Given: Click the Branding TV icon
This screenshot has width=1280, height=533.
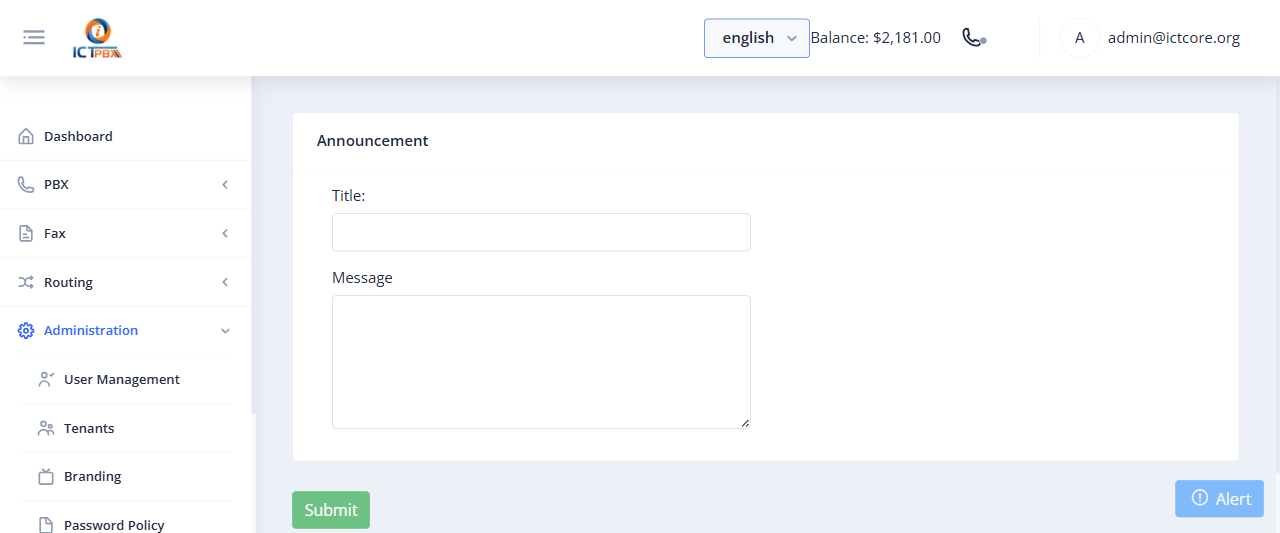Looking at the screenshot, I should pyautogui.click(x=46, y=476).
